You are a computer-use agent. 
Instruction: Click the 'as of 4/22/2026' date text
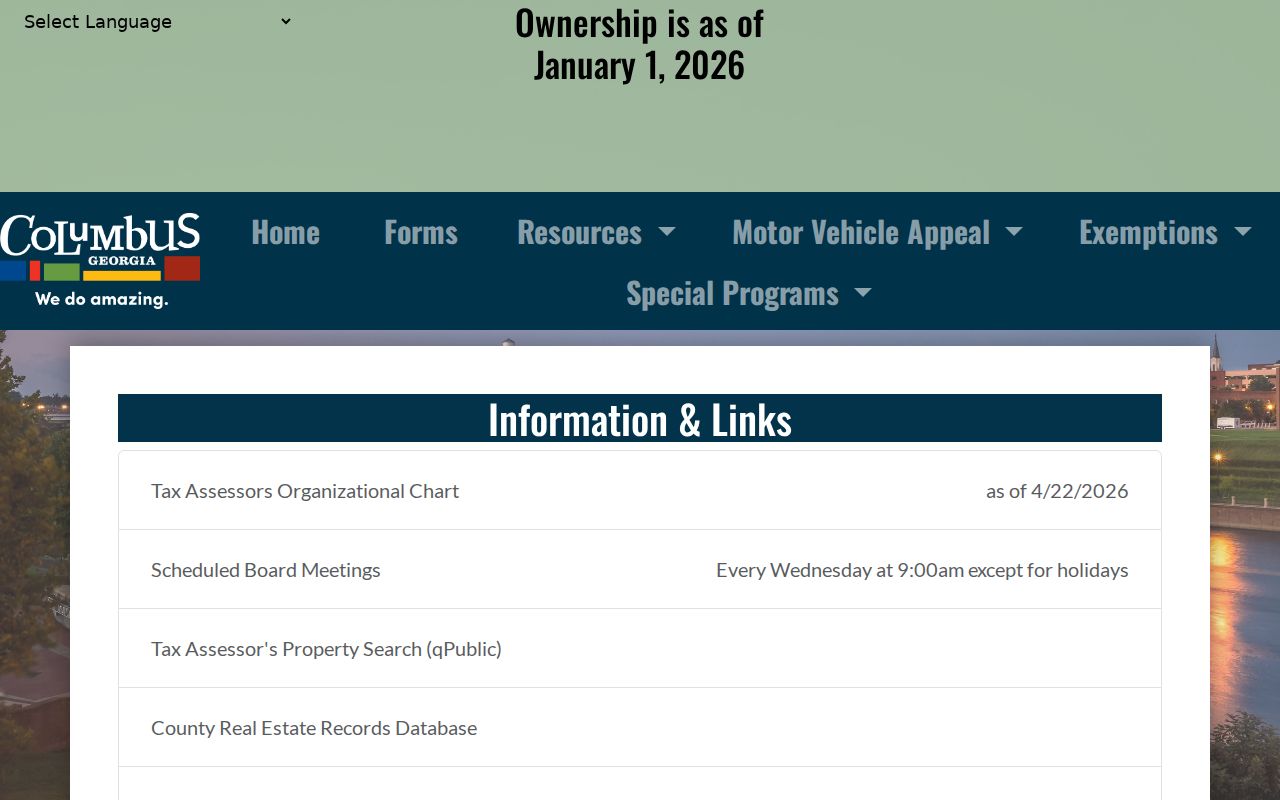pos(1057,491)
